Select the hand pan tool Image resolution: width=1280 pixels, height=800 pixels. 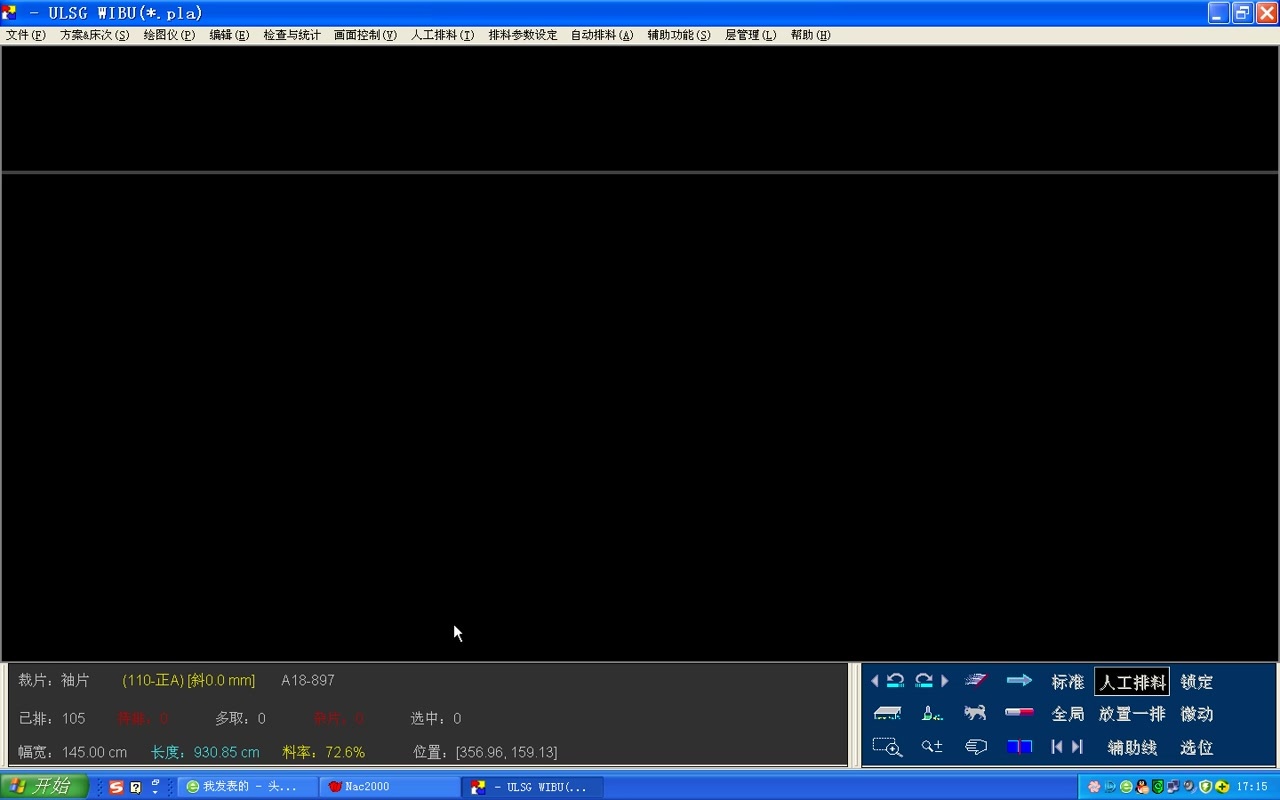tap(976, 747)
